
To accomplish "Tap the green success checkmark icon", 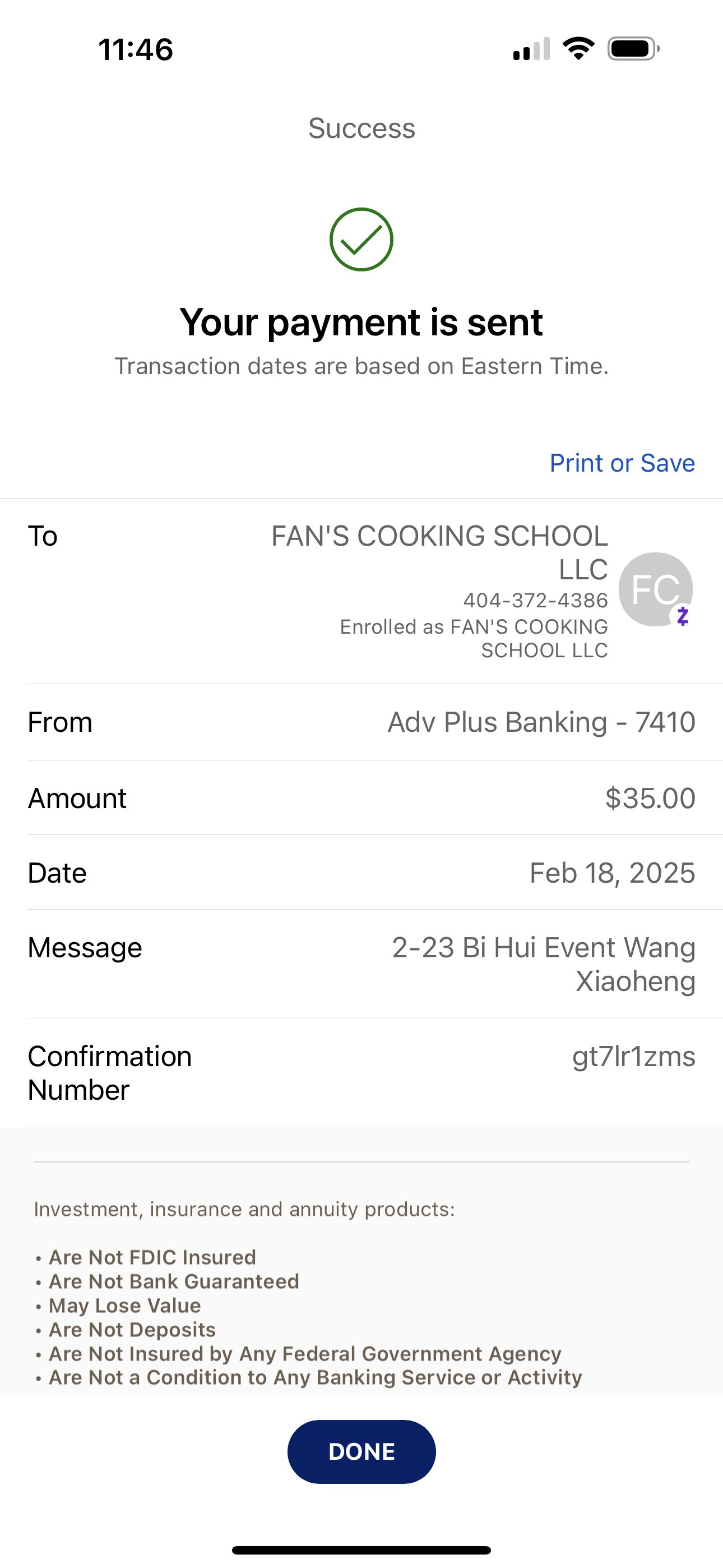I will pyautogui.click(x=361, y=239).
